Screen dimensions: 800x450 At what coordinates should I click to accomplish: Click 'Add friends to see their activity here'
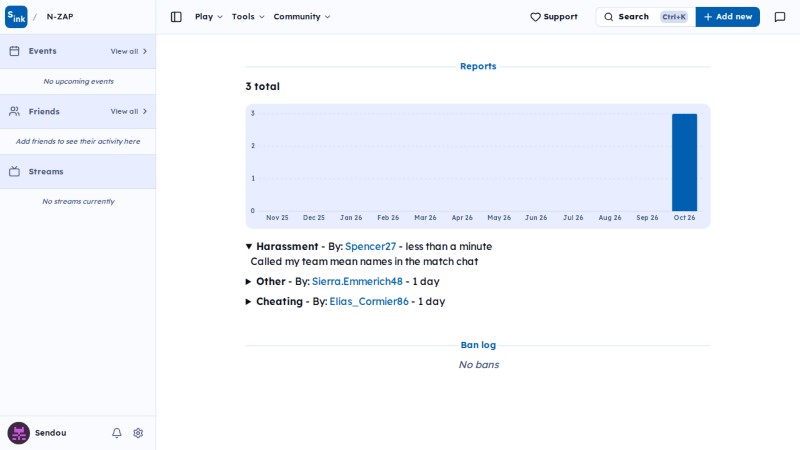78,141
